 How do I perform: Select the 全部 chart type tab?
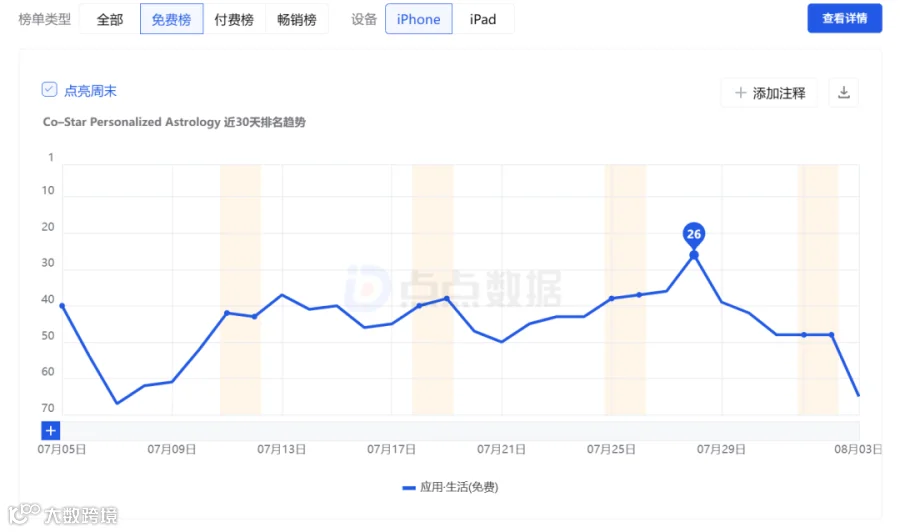tap(110, 19)
